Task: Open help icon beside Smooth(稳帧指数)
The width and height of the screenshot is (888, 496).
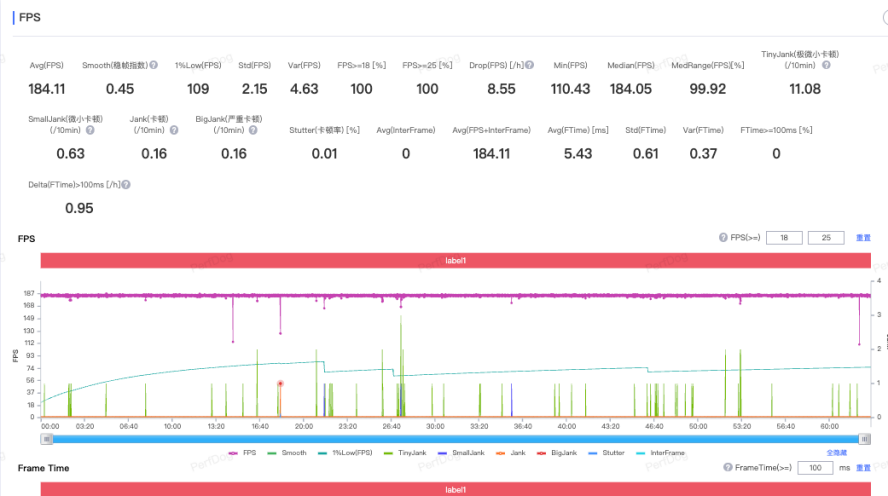Action: [x=153, y=65]
